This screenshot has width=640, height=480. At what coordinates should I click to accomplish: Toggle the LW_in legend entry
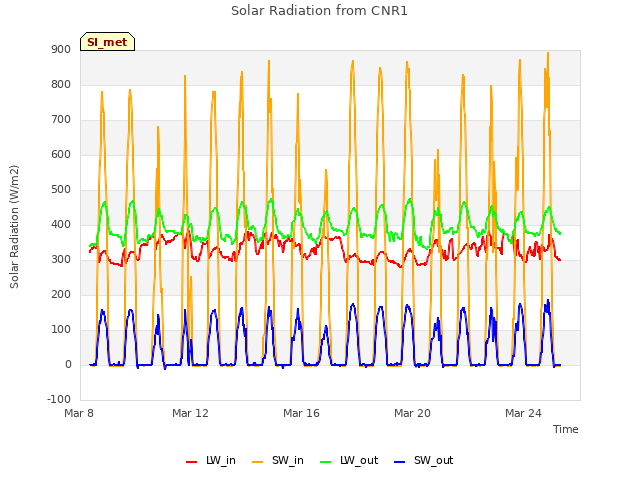pyautogui.click(x=211, y=460)
